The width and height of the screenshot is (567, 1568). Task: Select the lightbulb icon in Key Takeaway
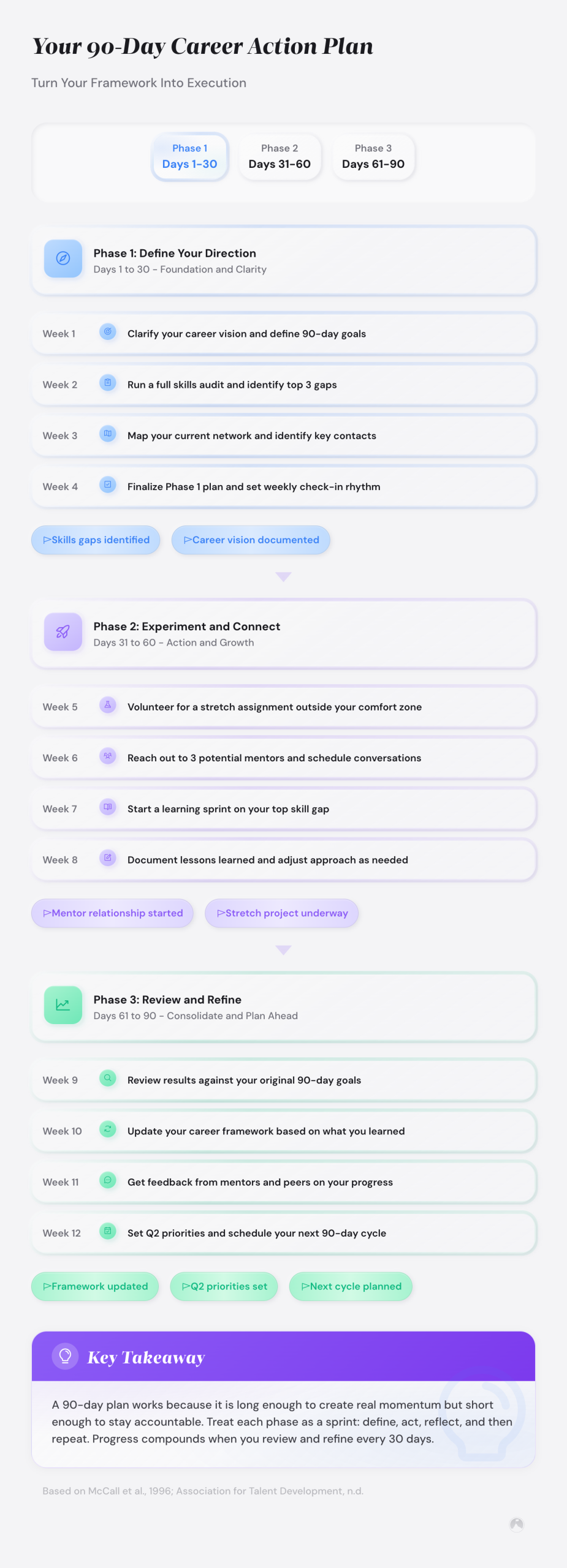coord(65,1357)
